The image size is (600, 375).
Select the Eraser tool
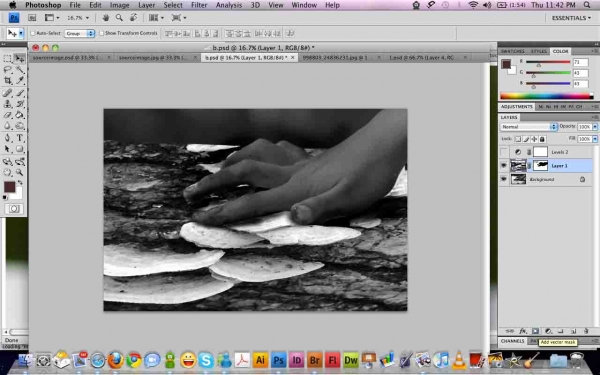tap(7, 115)
